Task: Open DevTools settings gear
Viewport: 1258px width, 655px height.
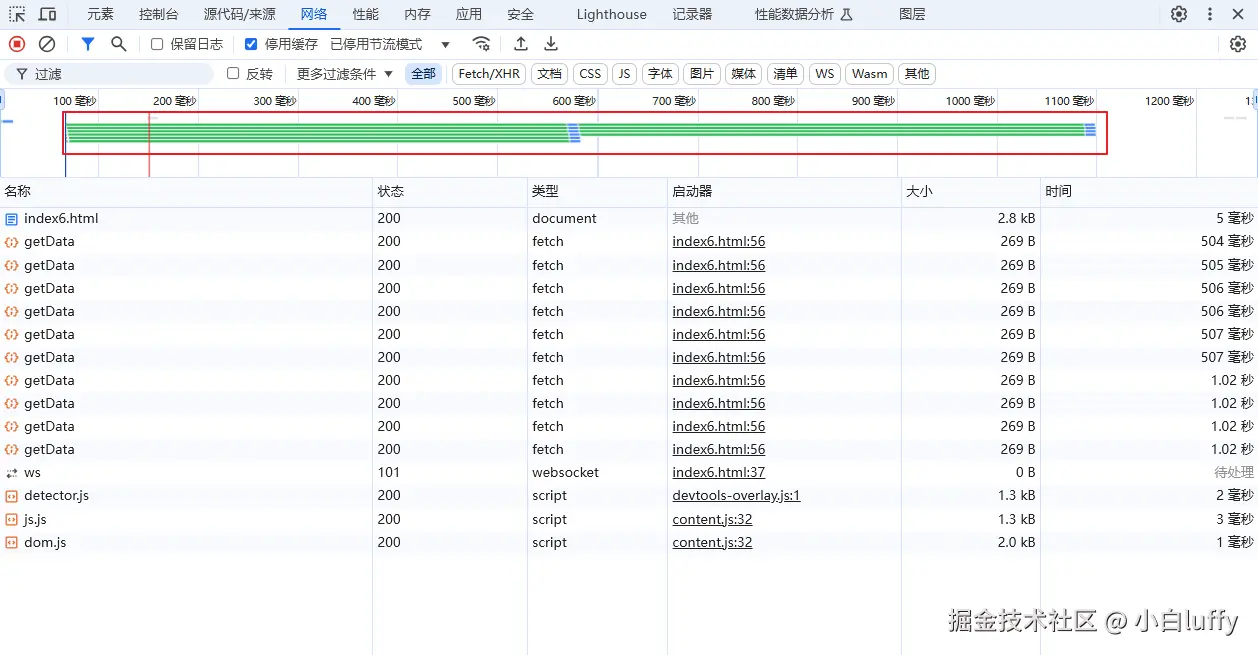Action: coord(1179,14)
